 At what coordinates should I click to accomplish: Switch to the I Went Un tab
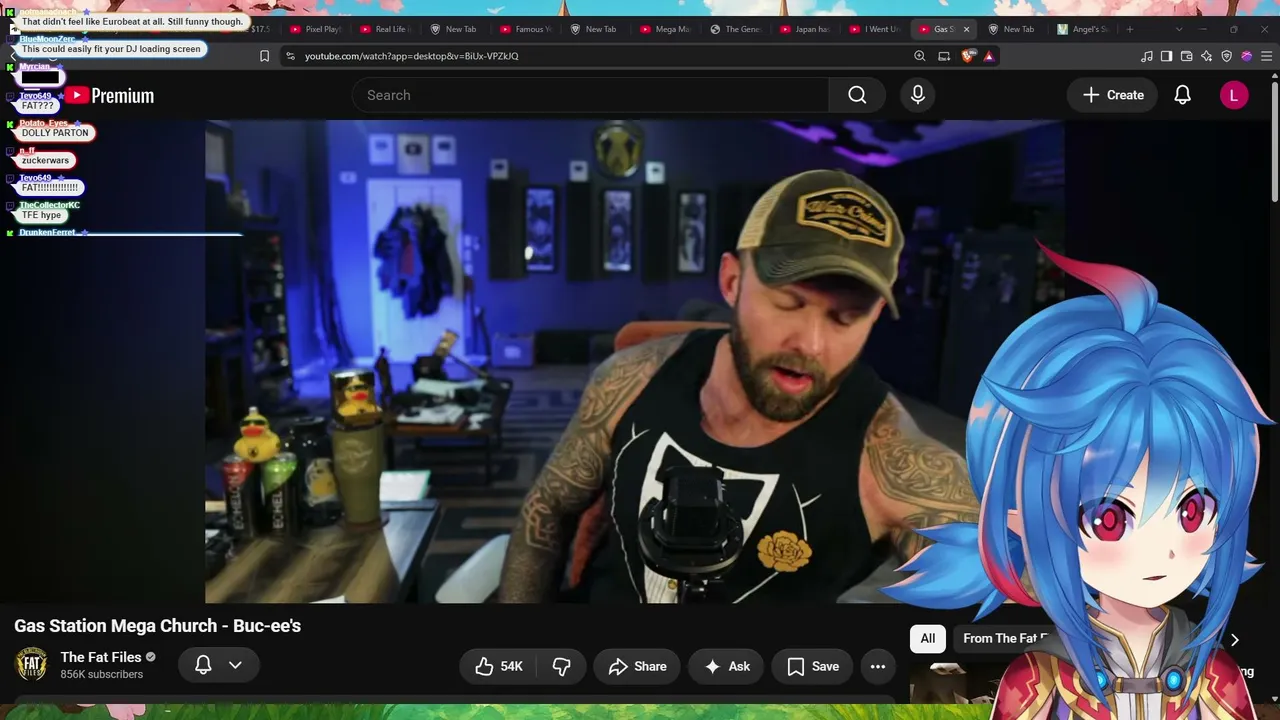coord(875,29)
